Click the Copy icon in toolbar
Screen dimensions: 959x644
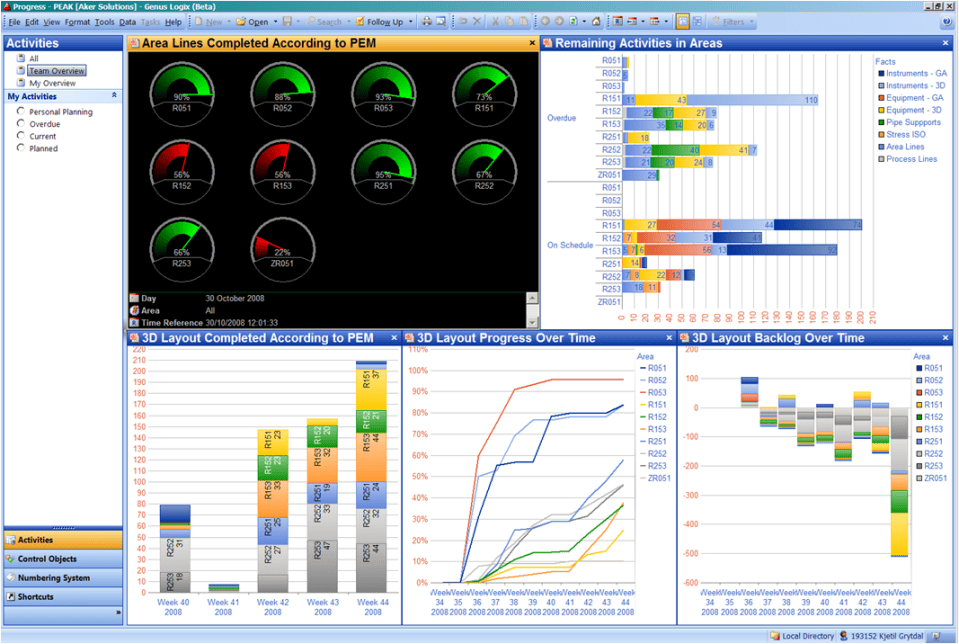(x=509, y=21)
